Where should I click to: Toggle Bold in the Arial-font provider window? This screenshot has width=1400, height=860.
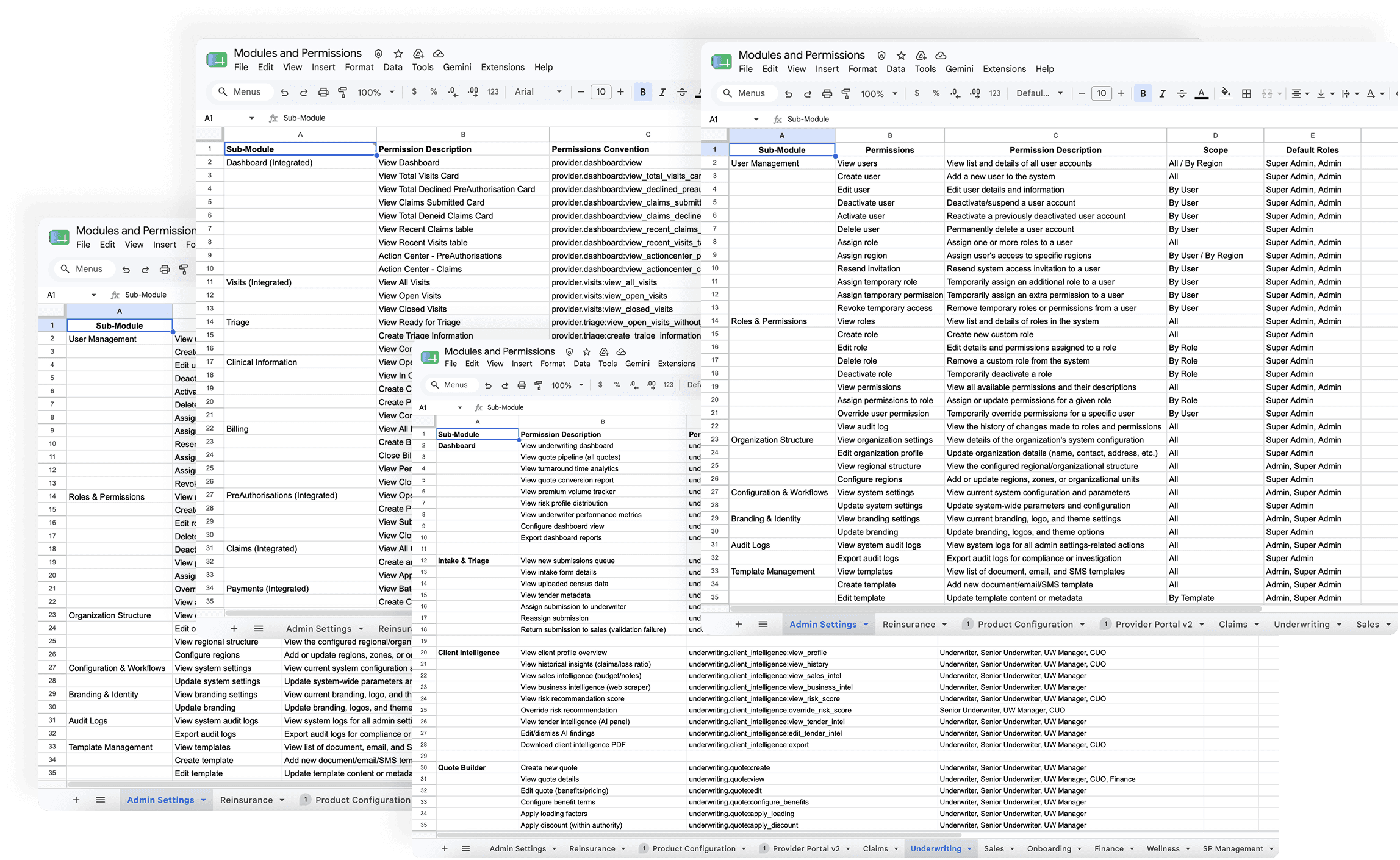[x=642, y=92]
